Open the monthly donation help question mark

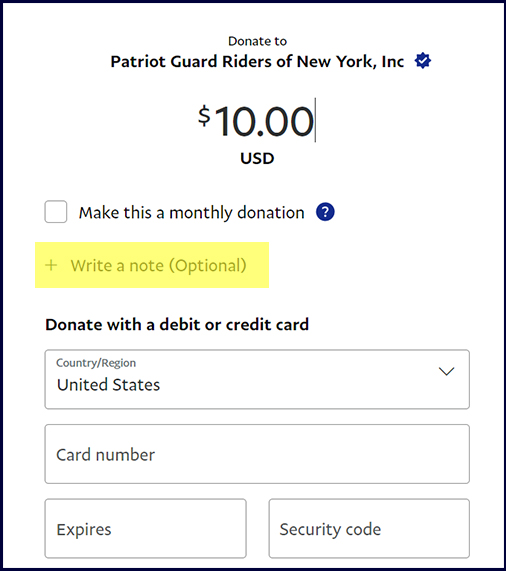325,212
